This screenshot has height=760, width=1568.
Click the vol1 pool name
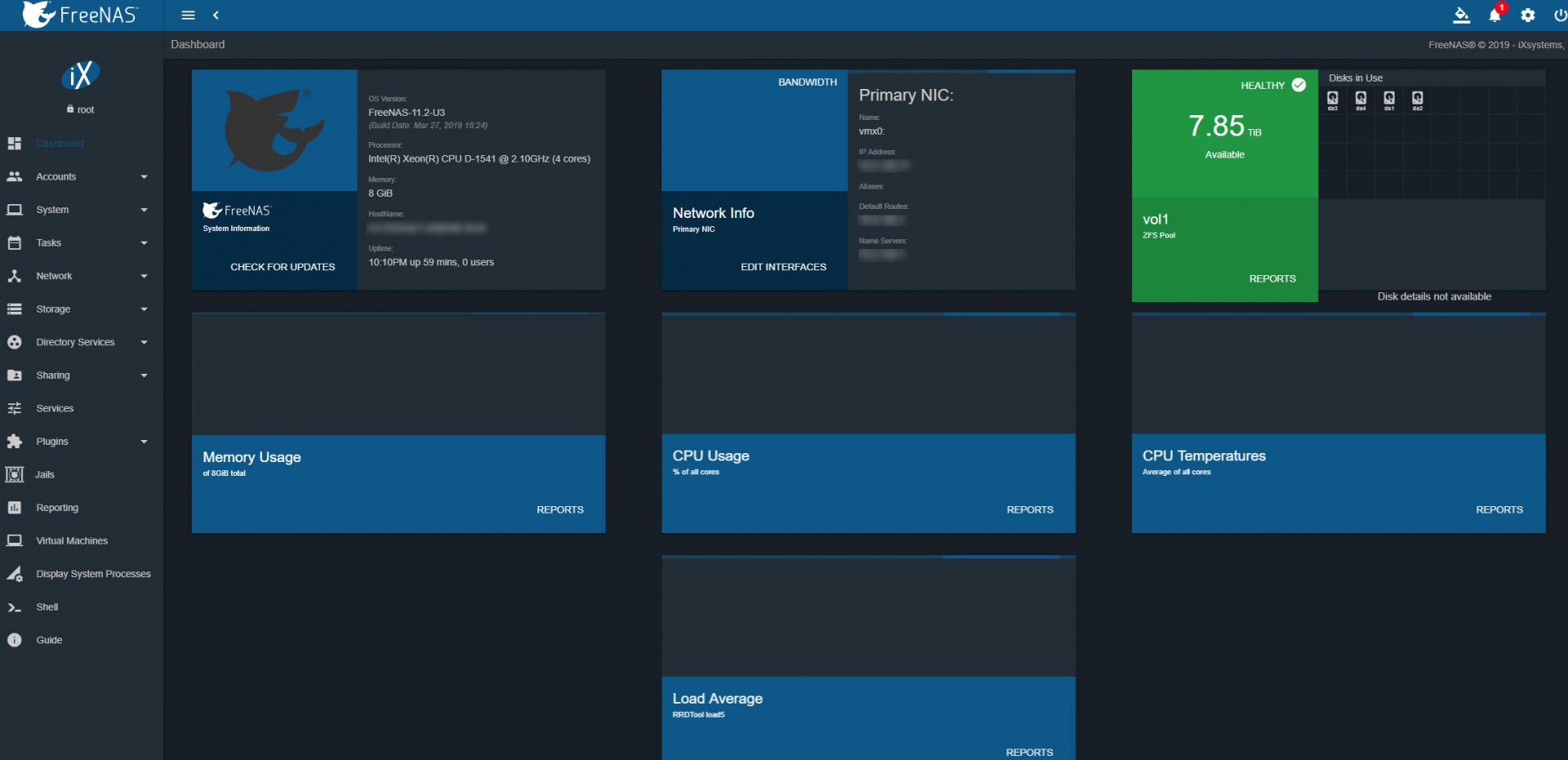click(x=1156, y=220)
